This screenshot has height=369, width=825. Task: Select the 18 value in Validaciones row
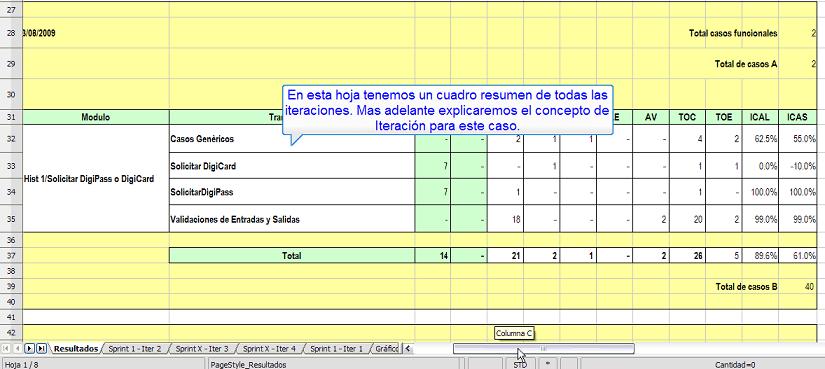tap(505, 219)
